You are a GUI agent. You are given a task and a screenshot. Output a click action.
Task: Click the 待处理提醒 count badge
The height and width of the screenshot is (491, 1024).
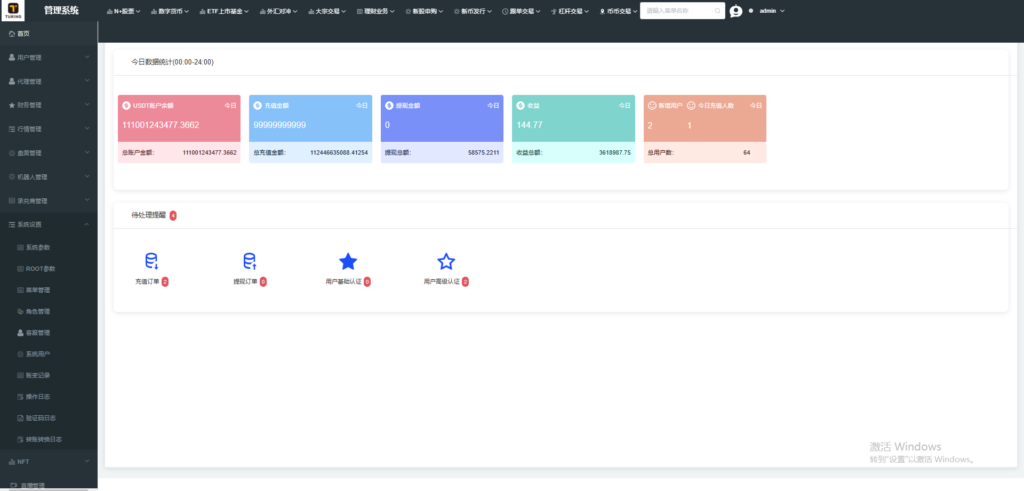pos(173,215)
